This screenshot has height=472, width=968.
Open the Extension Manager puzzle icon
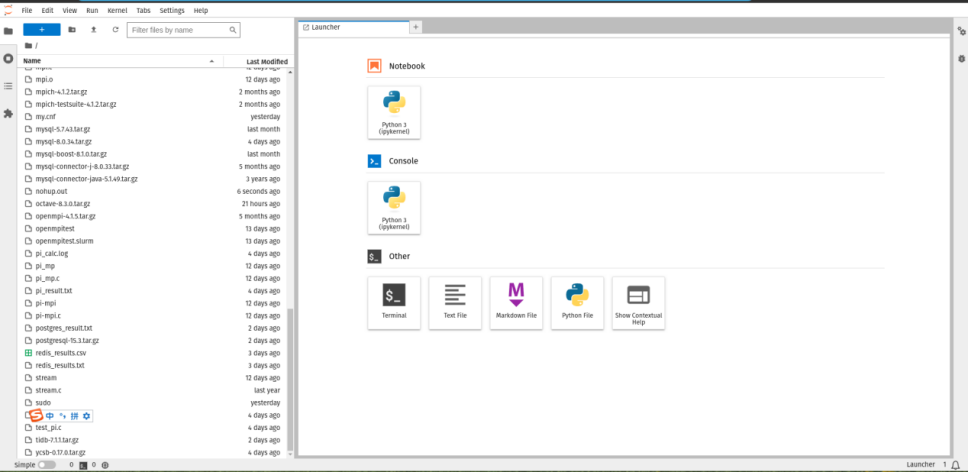click(x=8, y=114)
